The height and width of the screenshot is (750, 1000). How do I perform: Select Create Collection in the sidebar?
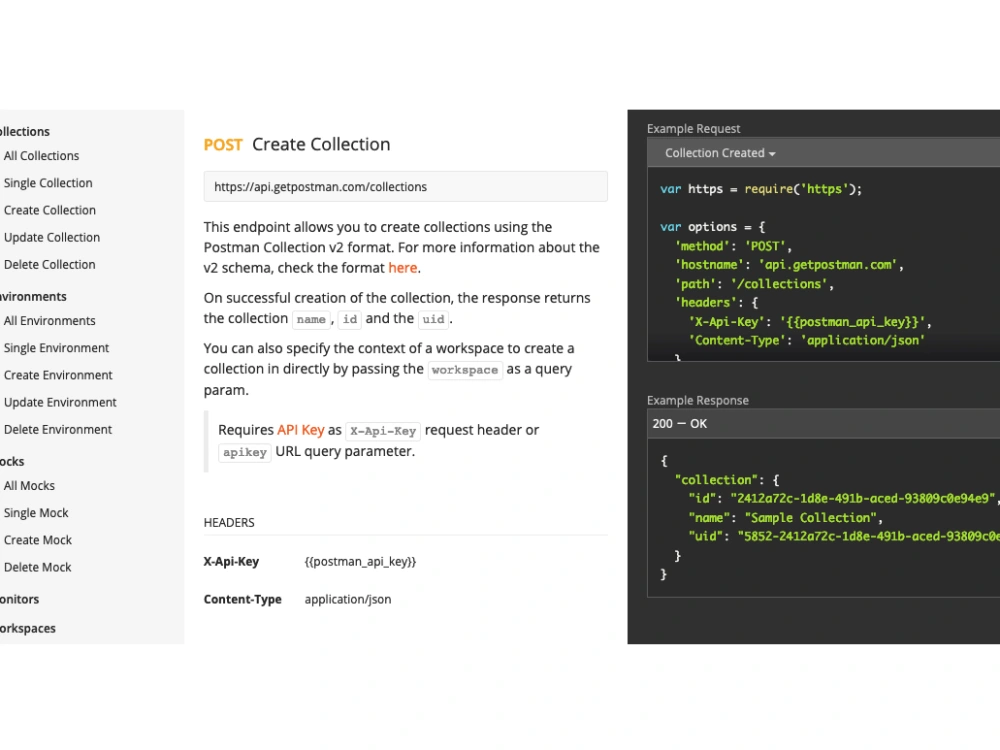click(x=49, y=210)
